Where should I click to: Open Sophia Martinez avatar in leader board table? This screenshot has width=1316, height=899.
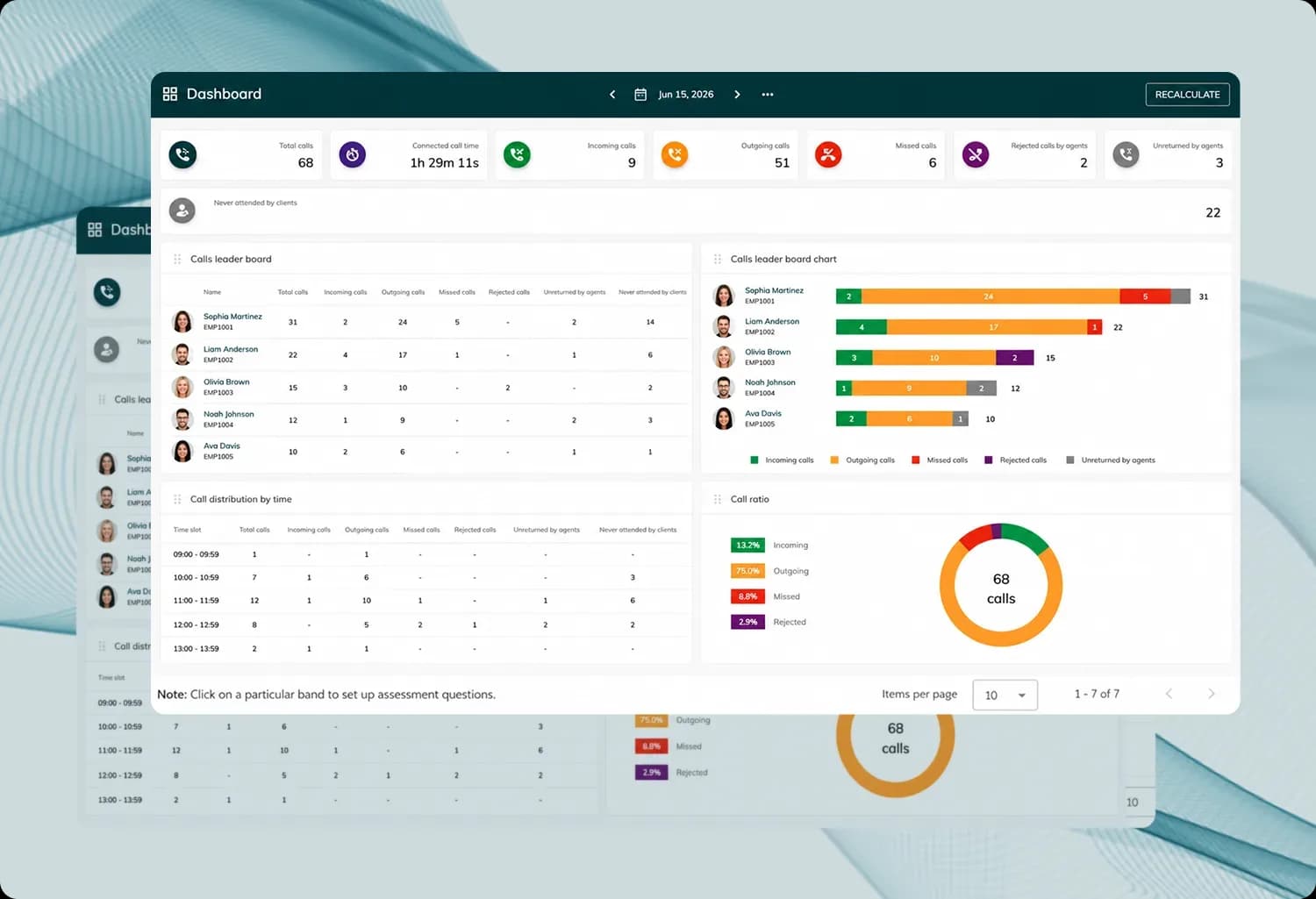(x=182, y=322)
